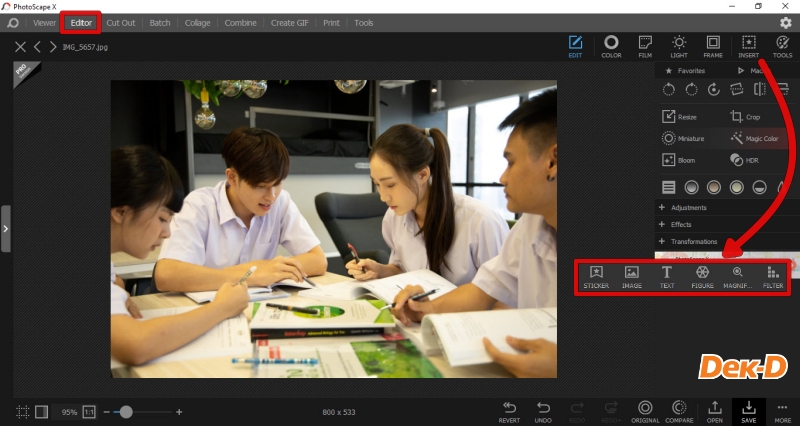Expand the Transformations section

(693, 241)
